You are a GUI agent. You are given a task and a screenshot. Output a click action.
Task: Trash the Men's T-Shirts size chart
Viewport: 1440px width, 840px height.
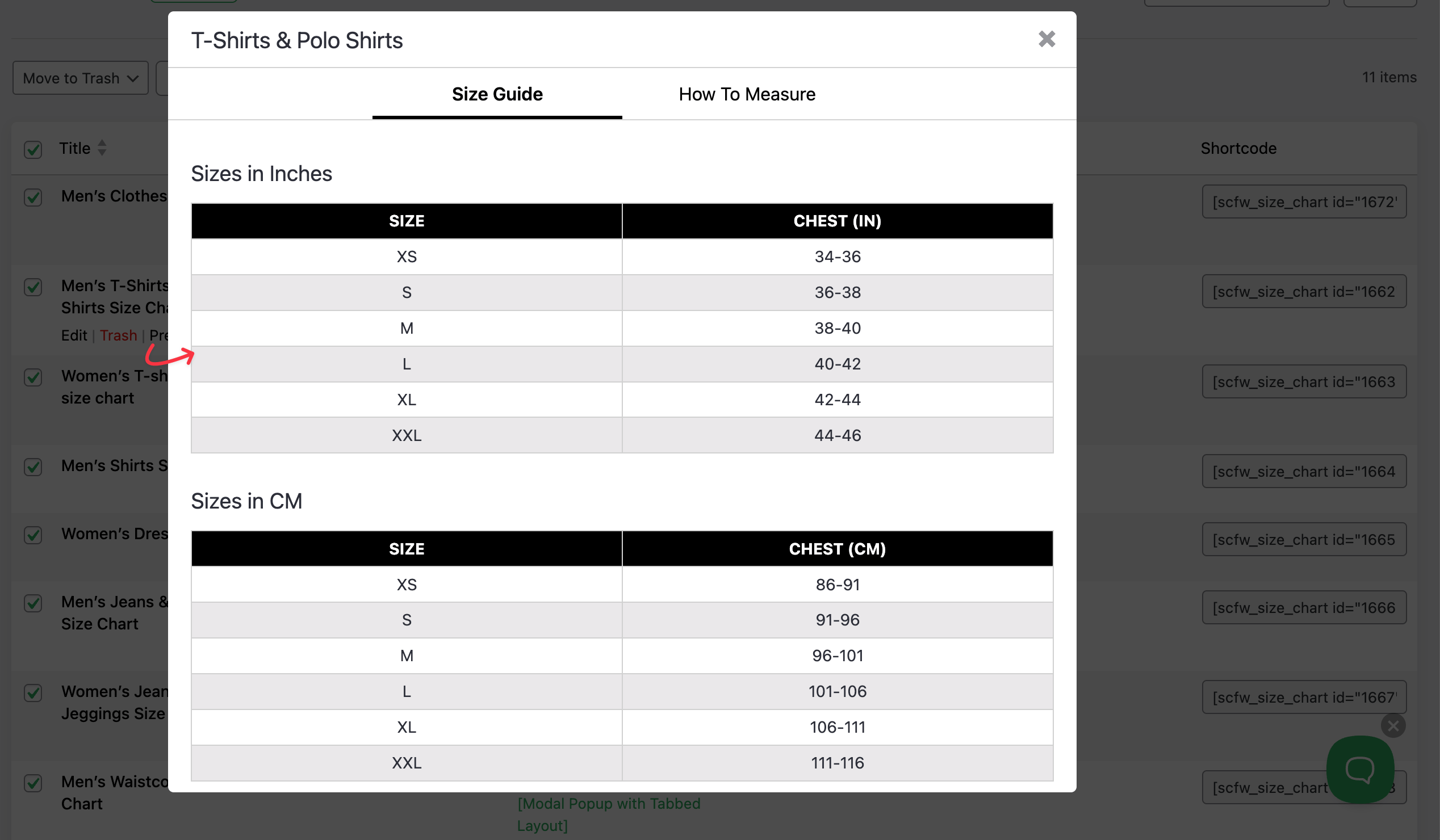118,335
